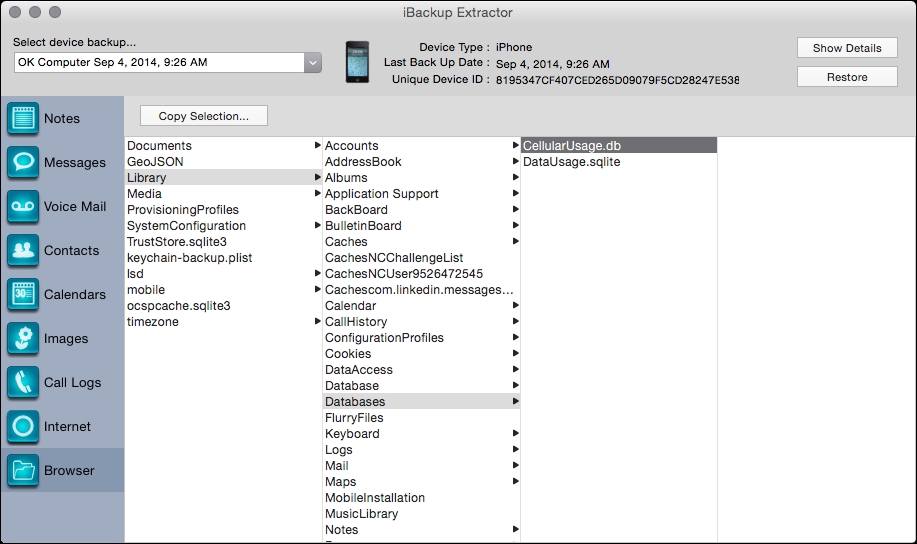Select the DataAccess folder
Image resolution: width=917 pixels, height=544 pixels.
tap(358, 370)
